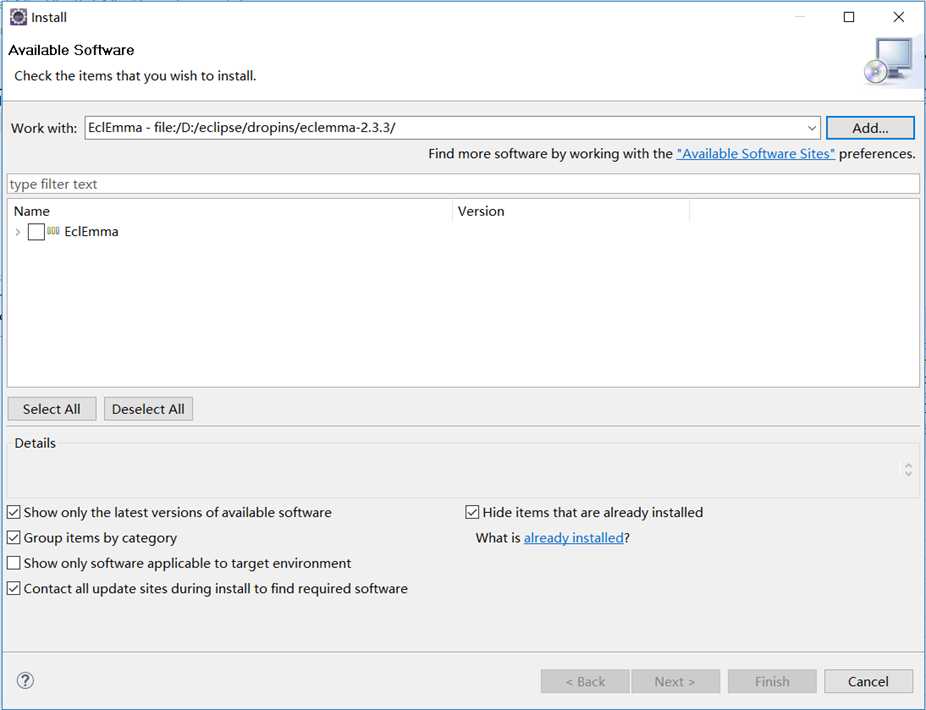Click the Name column header
Screen dimensions: 926x710
tap(230, 211)
